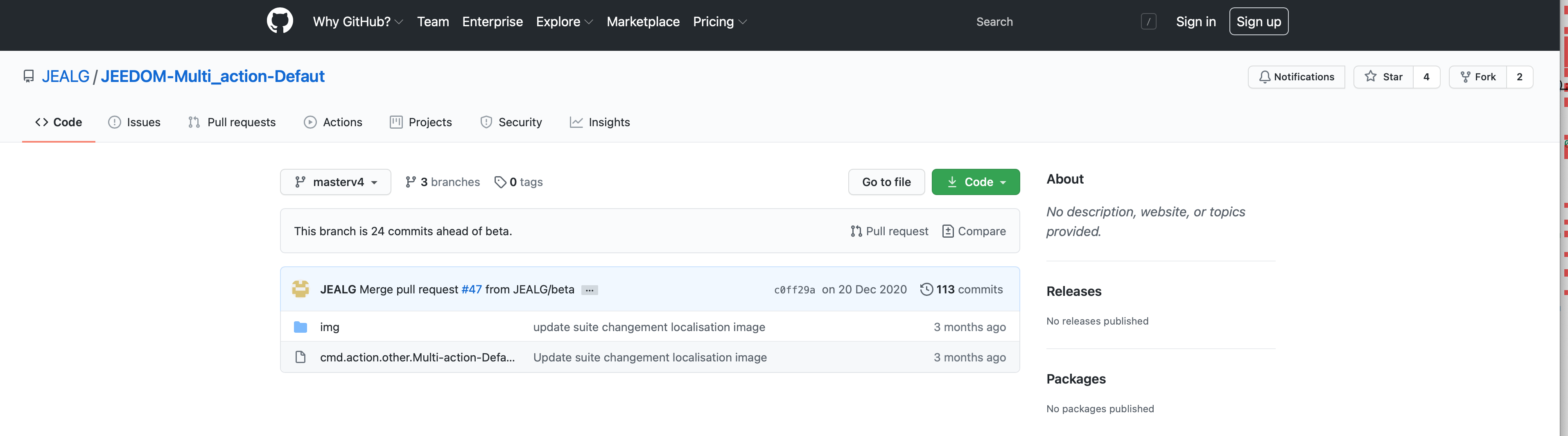Switch to the Pull requests tab
The image size is (1568, 436).
click(232, 123)
